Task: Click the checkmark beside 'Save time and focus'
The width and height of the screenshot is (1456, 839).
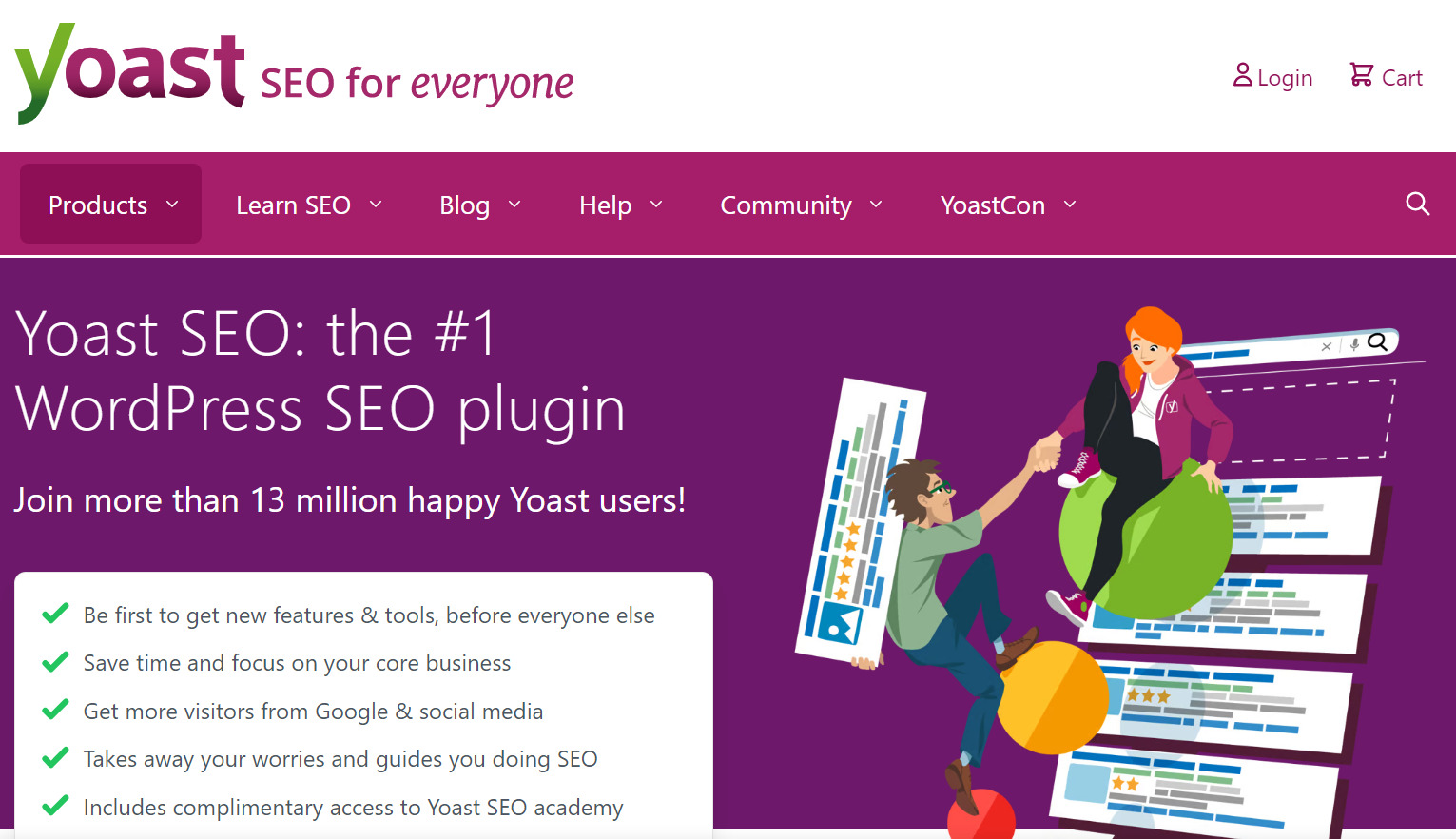Action: (x=55, y=661)
